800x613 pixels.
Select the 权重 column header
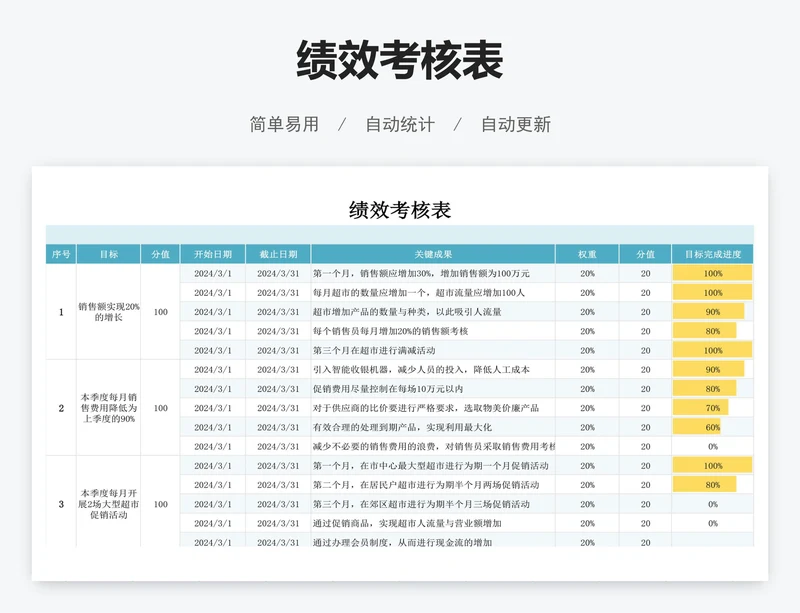pyautogui.click(x=587, y=254)
